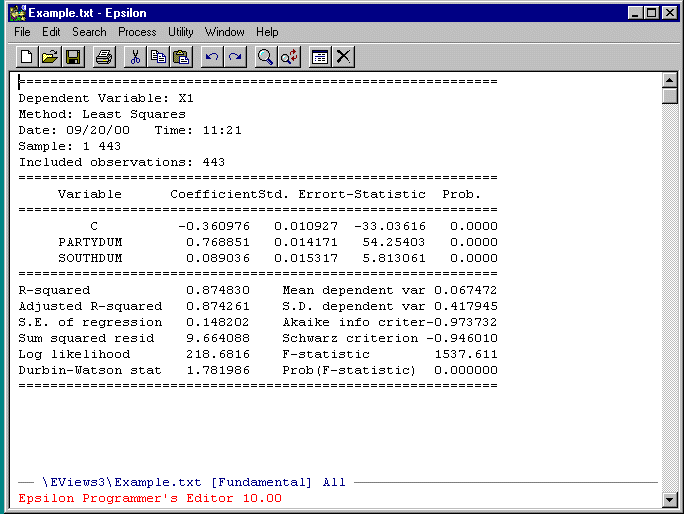Click the New file toolbar icon
Screen dimensions: 684x514
[27, 57]
